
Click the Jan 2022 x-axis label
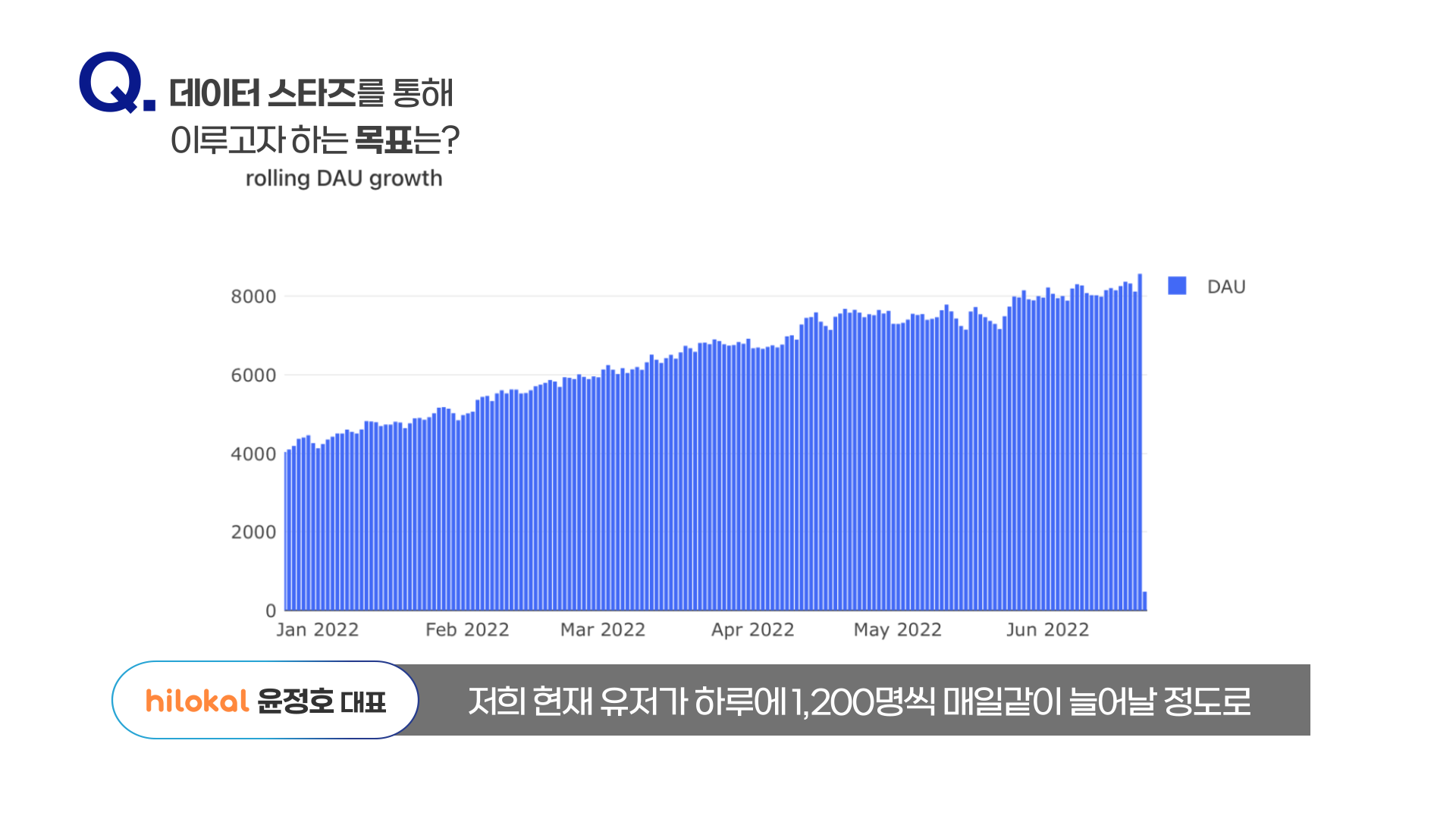click(317, 629)
